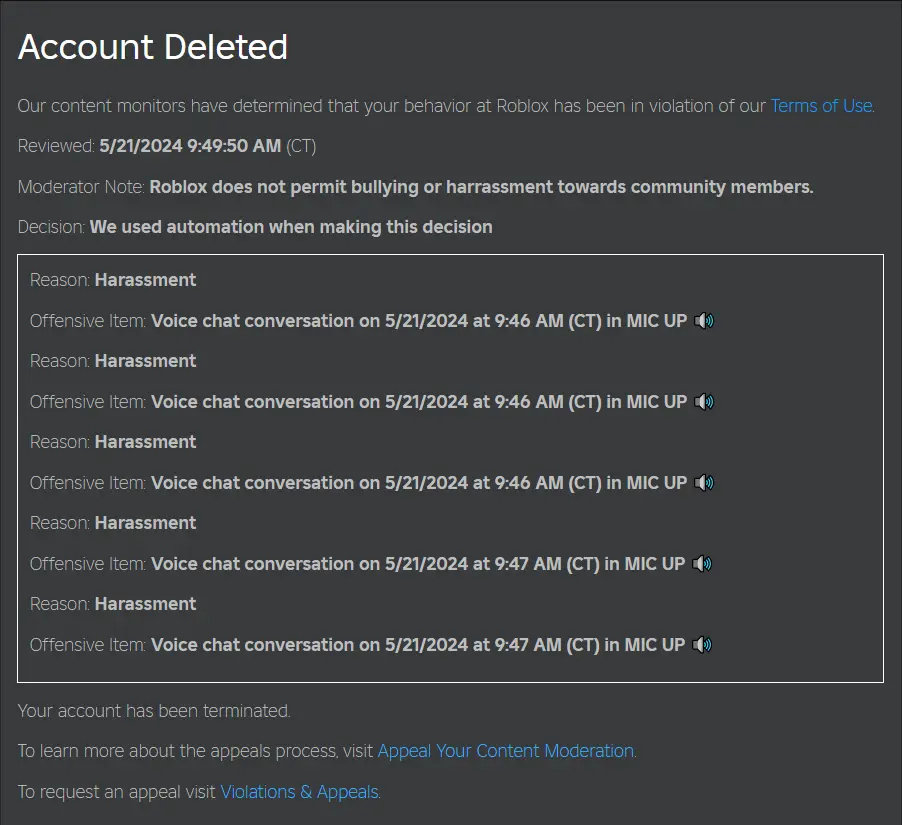Select the reviewed timestamp 5/21/2024 9:49:50 AM
902x825 pixels.
point(190,146)
